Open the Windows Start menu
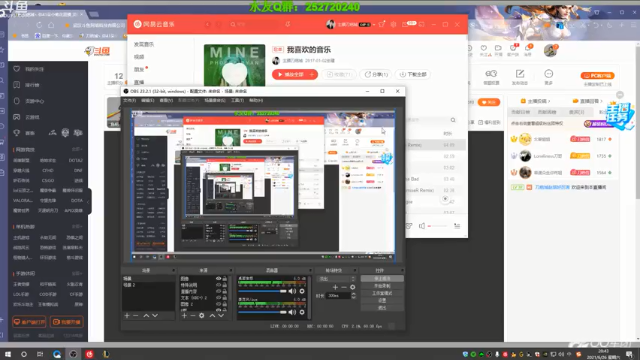 tap(7, 354)
